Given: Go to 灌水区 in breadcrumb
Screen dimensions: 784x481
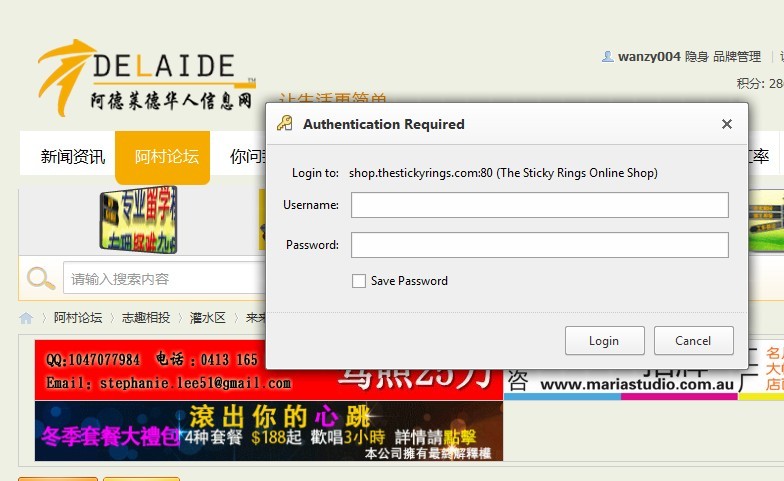Looking at the screenshot, I should coord(208,318).
